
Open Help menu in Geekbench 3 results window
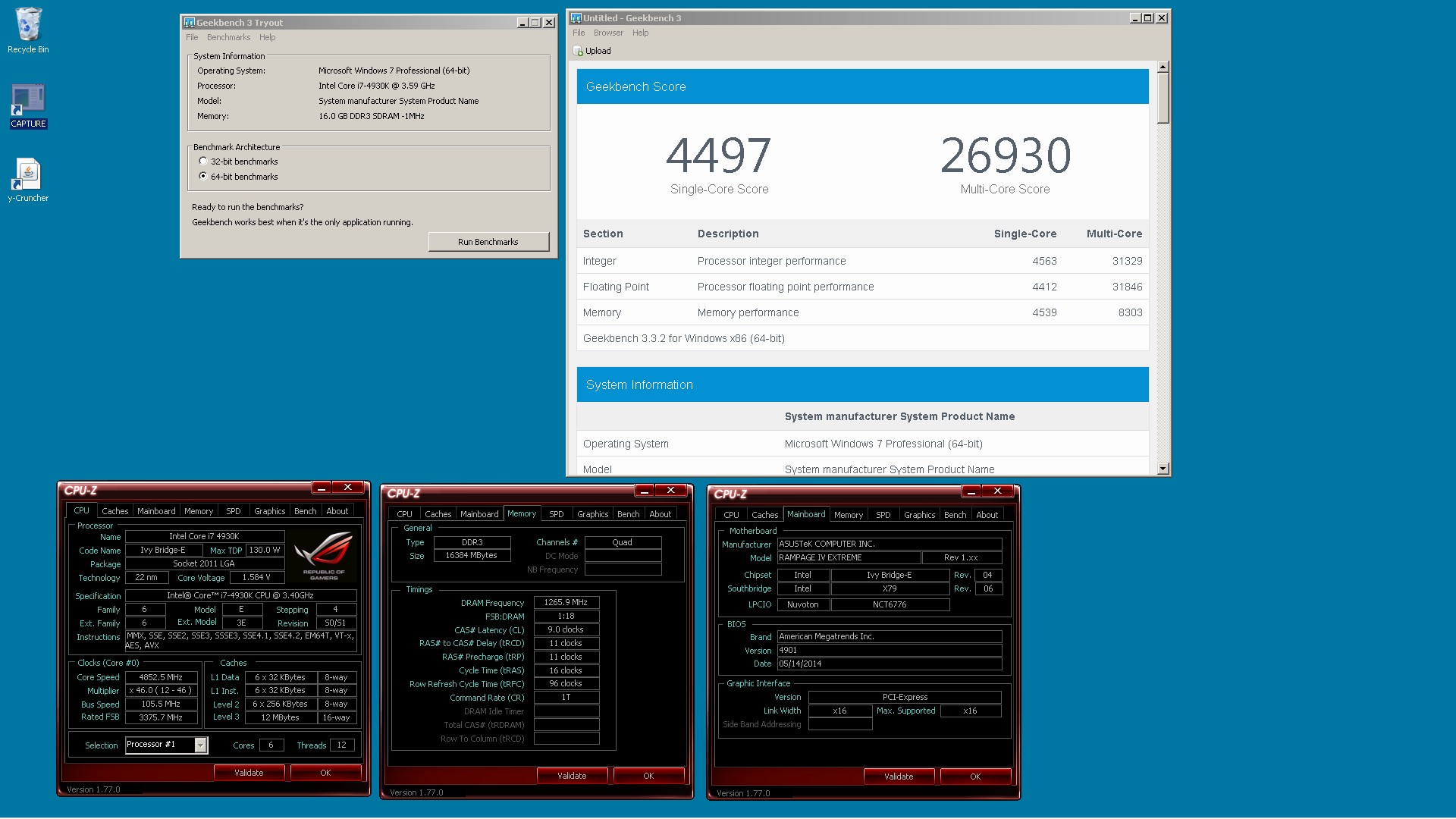(640, 33)
